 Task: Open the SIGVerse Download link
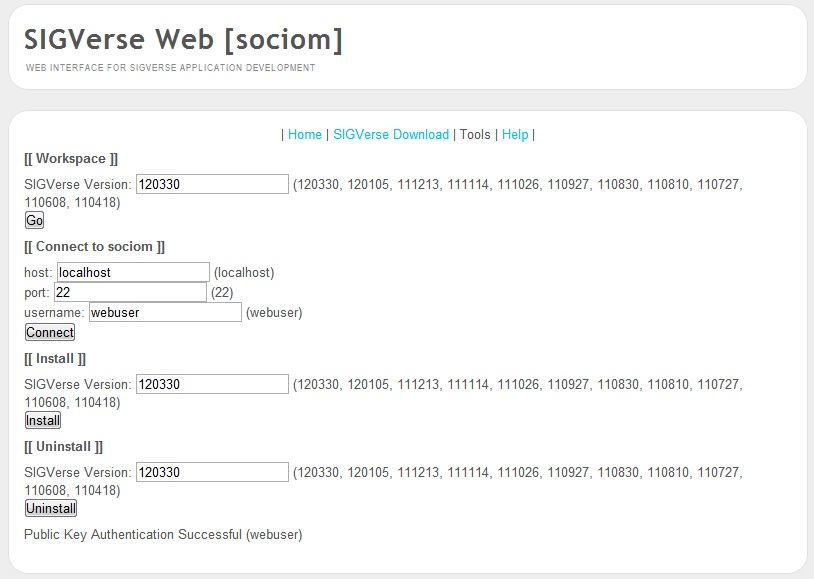[x=391, y=134]
